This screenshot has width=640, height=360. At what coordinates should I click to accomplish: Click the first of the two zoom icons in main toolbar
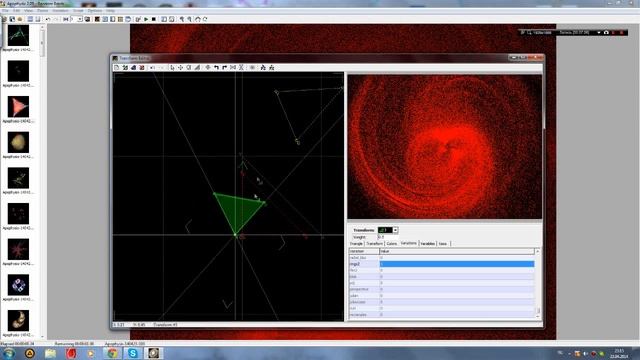[x=182, y=19]
